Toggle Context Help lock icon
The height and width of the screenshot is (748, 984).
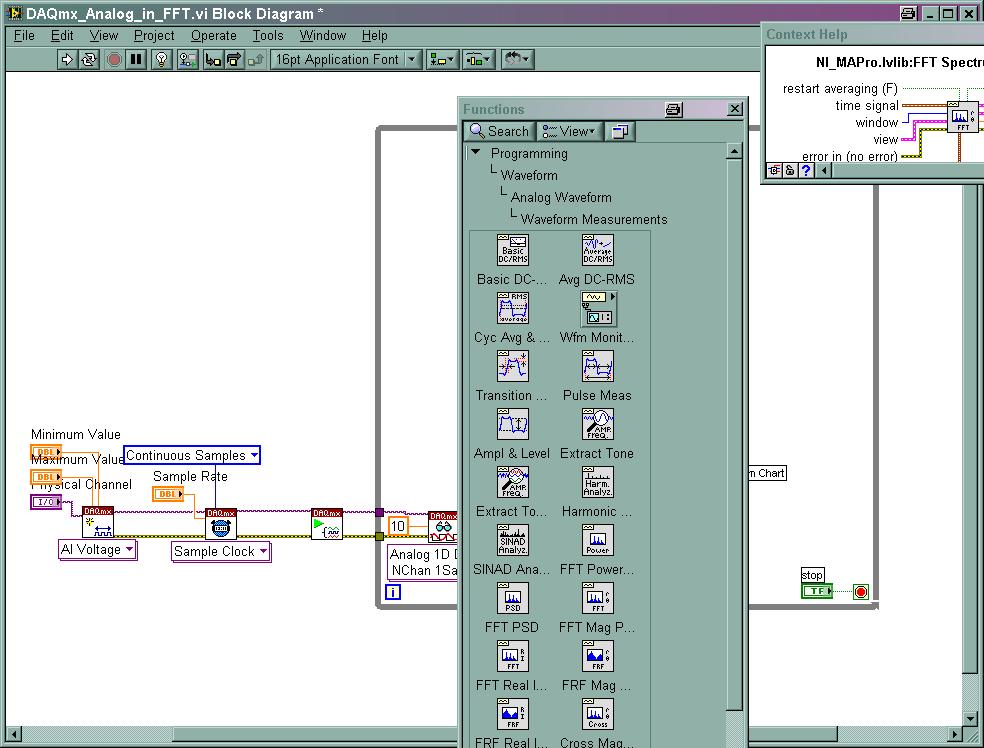(x=790, y=170)
